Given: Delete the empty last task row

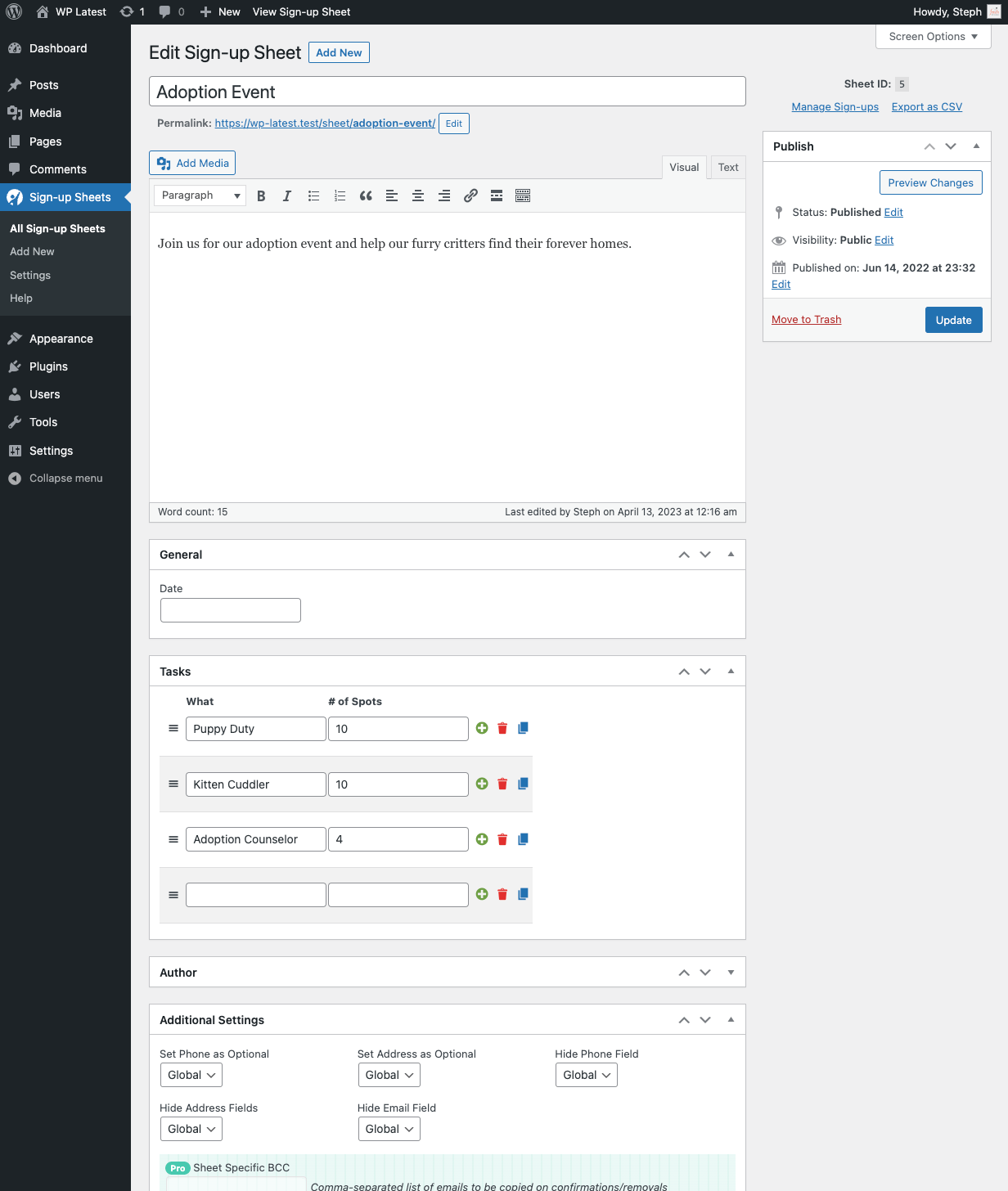Looking at the screenshot, I should [x=502, y=894].
